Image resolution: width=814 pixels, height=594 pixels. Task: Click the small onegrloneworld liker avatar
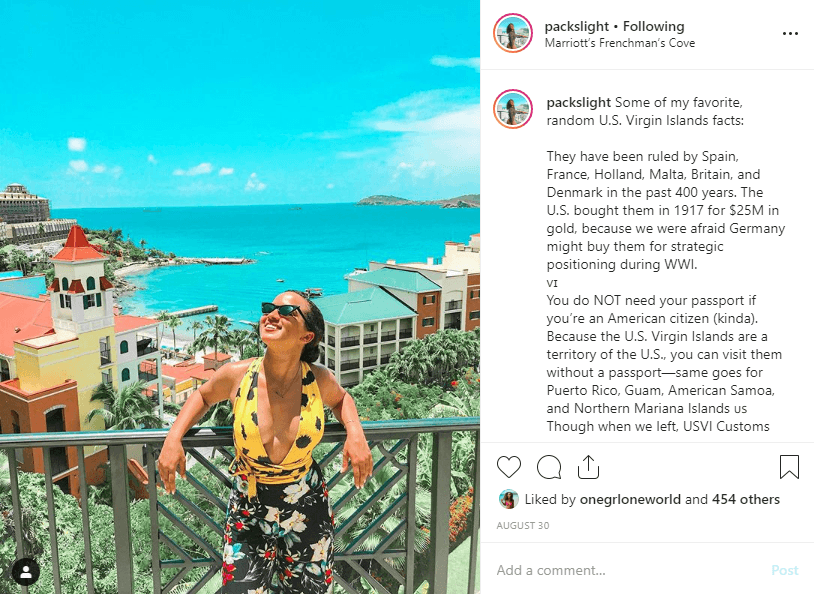coord(508,500)
